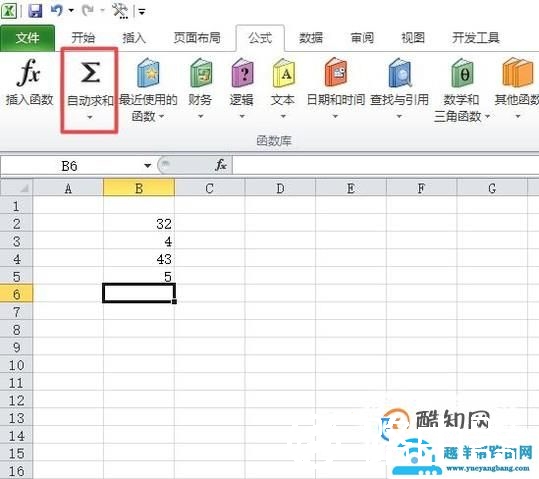
Task: Open the Logical (逻辑) functions icon
Action: pos(242,73)
